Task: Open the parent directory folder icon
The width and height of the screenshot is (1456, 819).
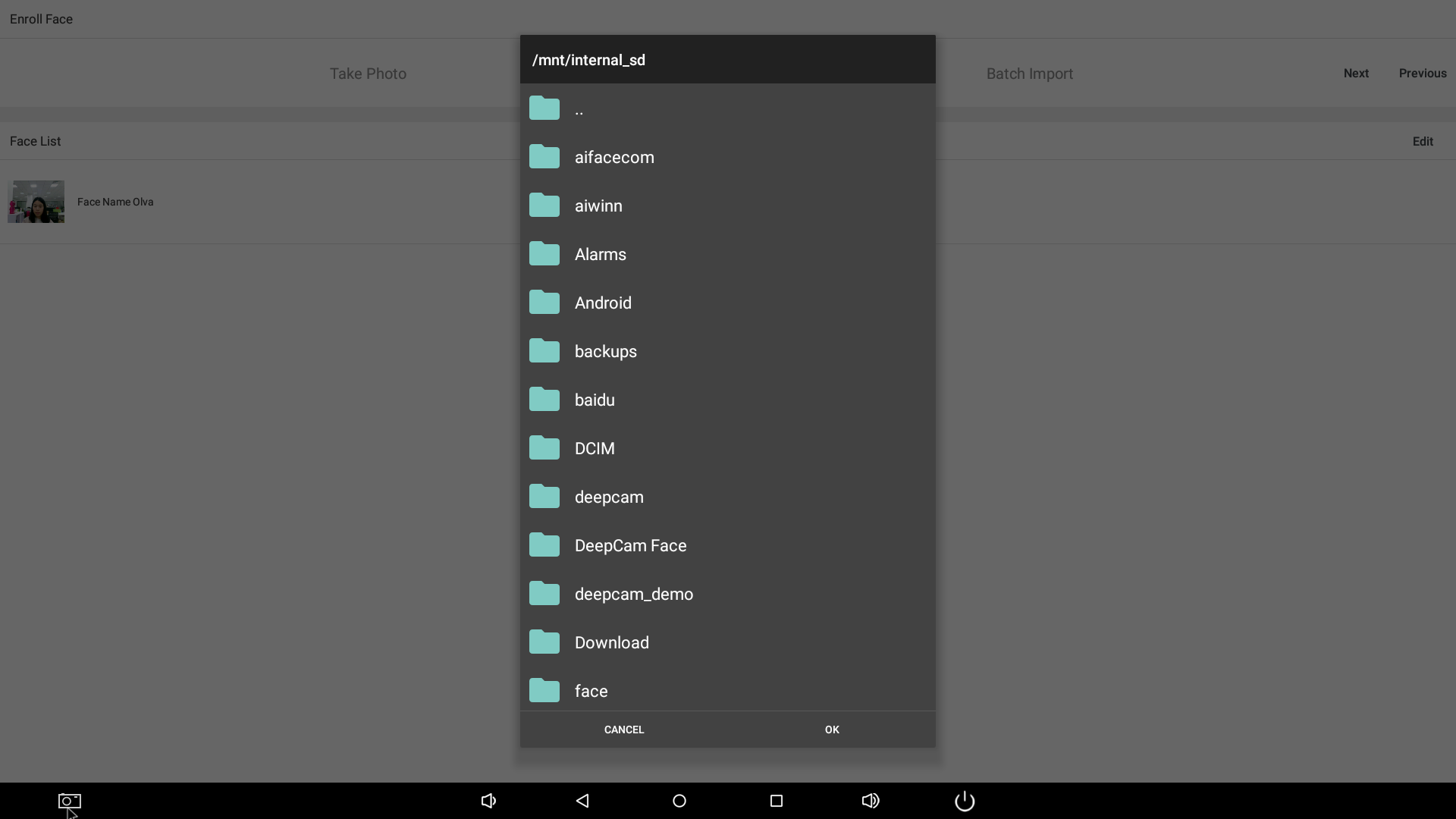Action: [544, 108]
